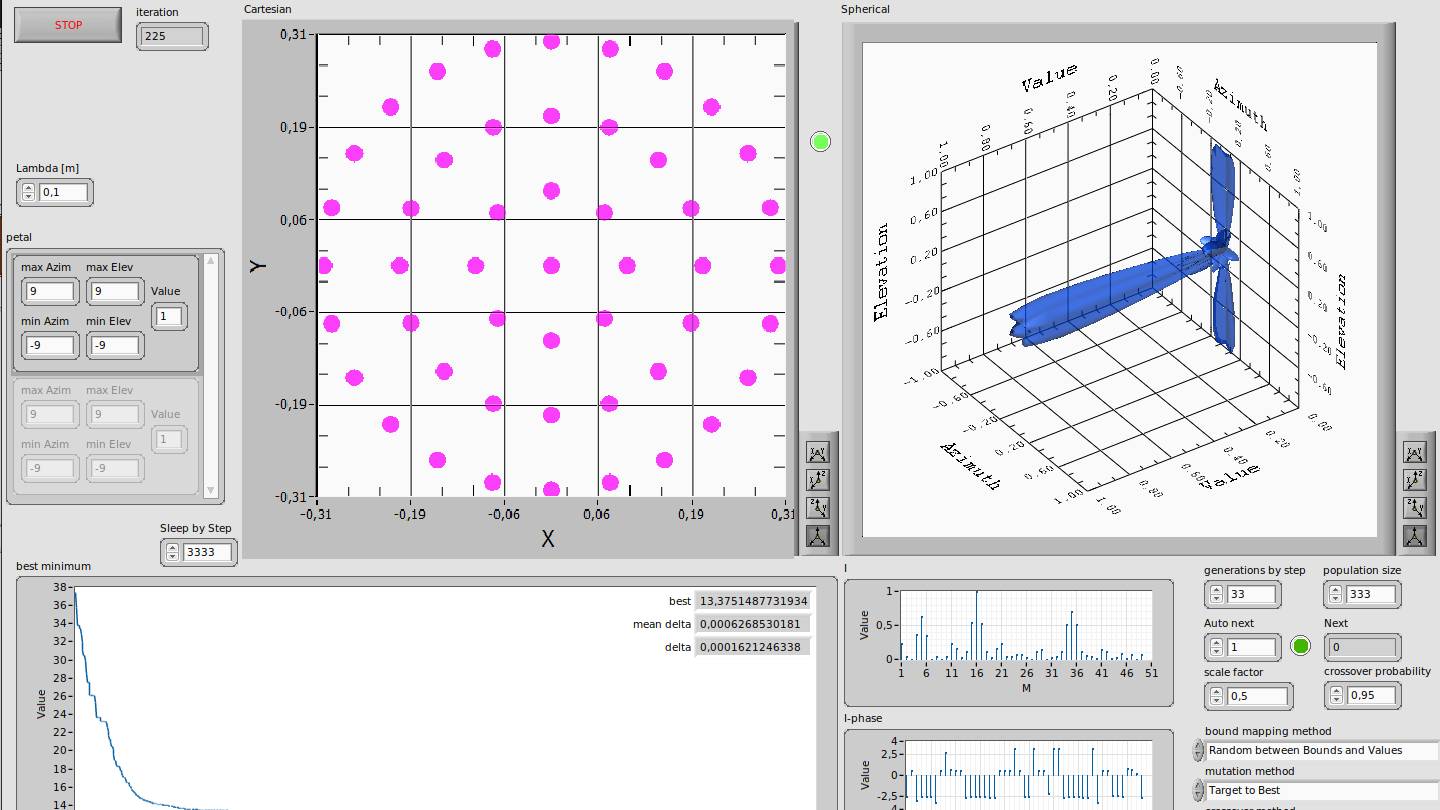The width and height of the screenshot is (1440, 810).
Task: Click the crossover probability stepper
Action: (1335, 695)
